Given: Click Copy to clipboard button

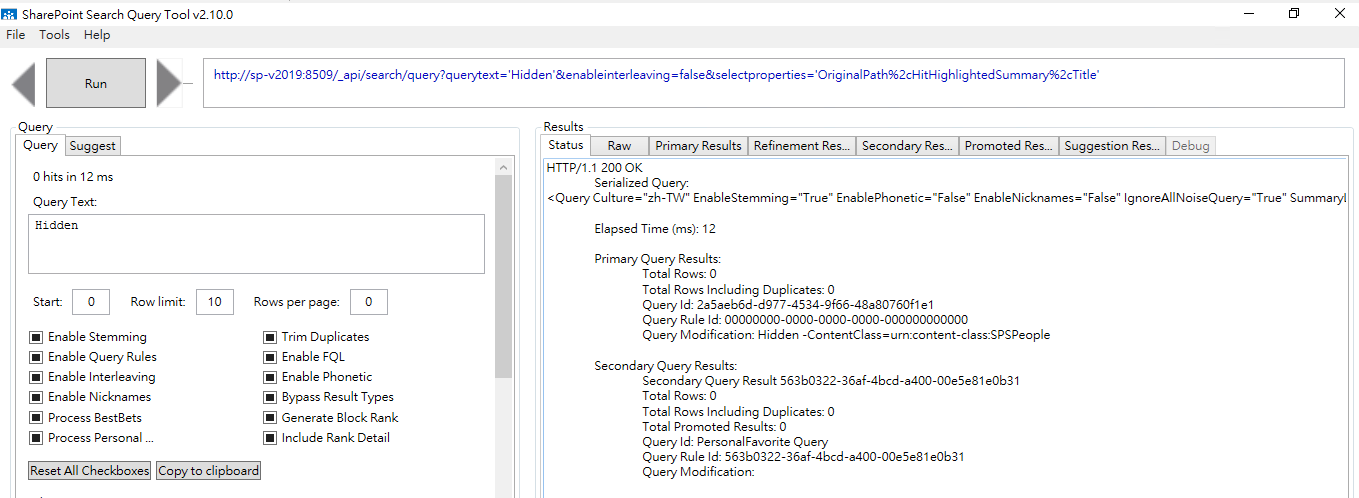Looking at the screenshot, I should tap(208, 471).
